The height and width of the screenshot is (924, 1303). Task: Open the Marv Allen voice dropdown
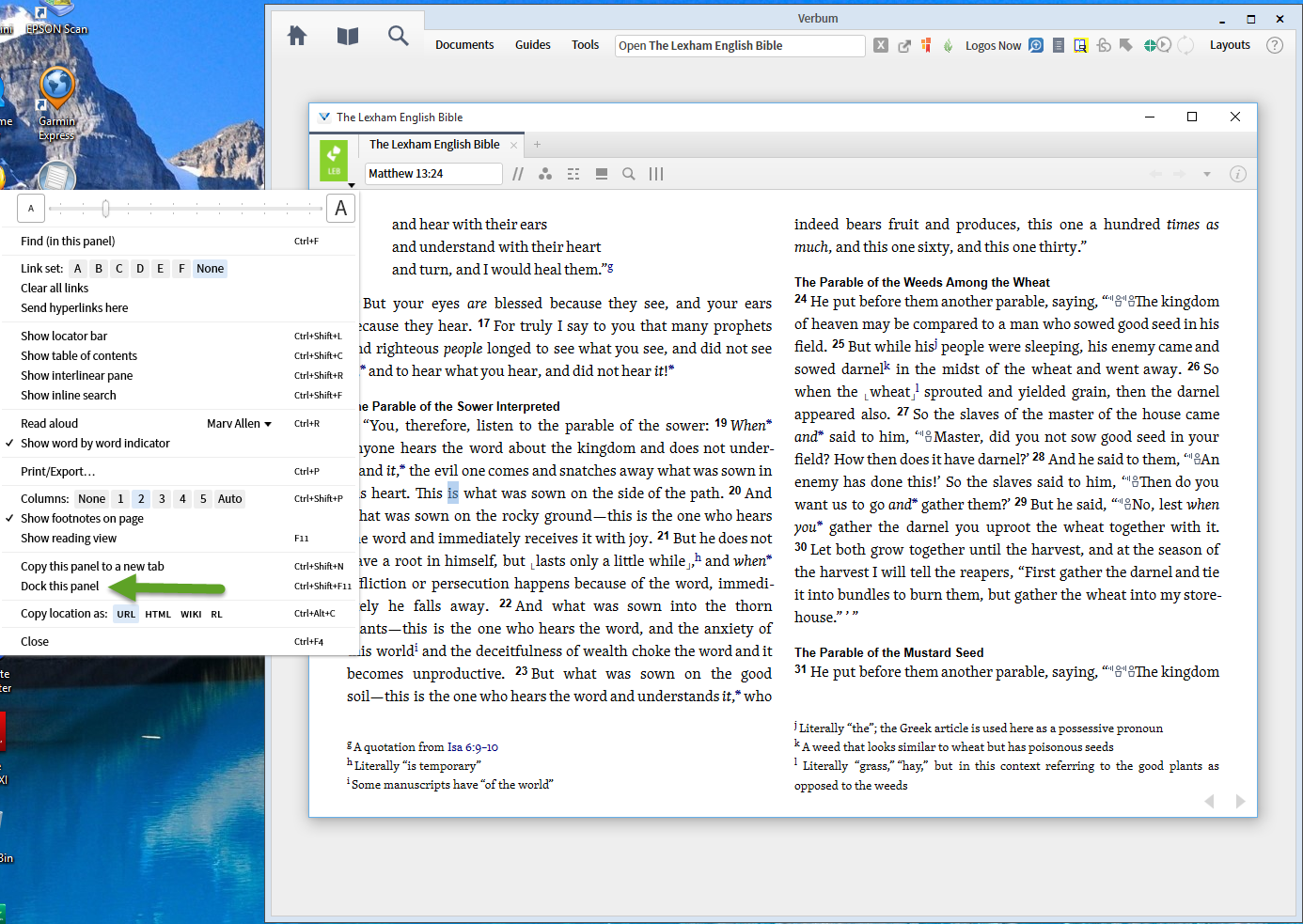239,424
